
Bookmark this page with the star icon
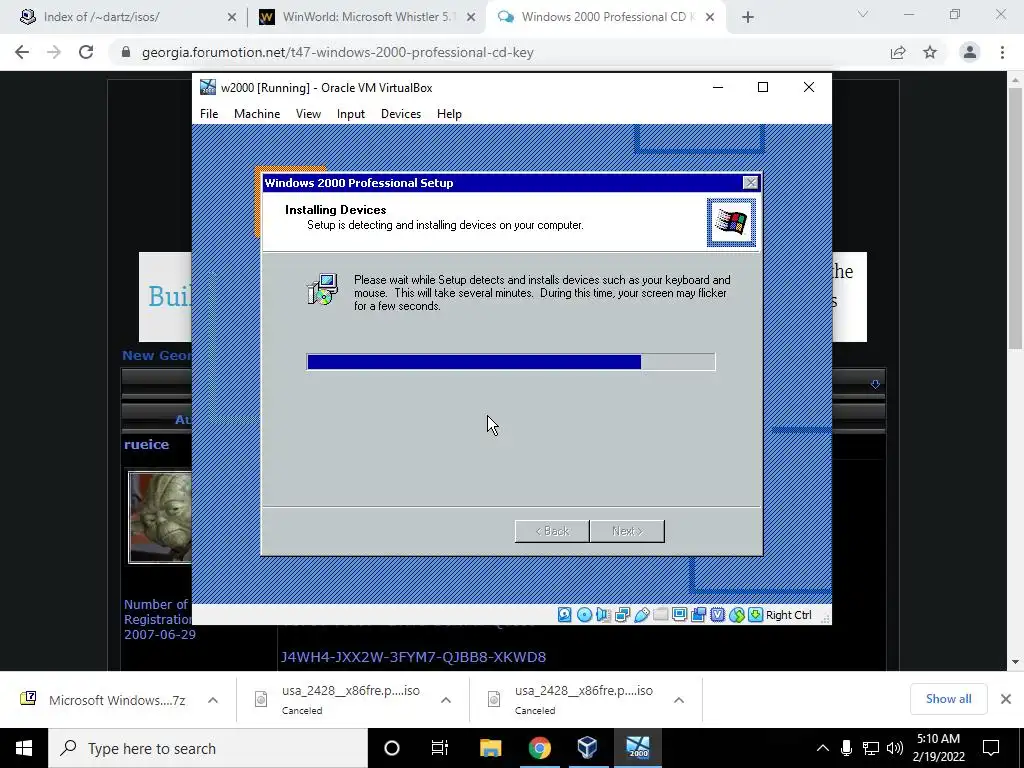coord(930,52)
